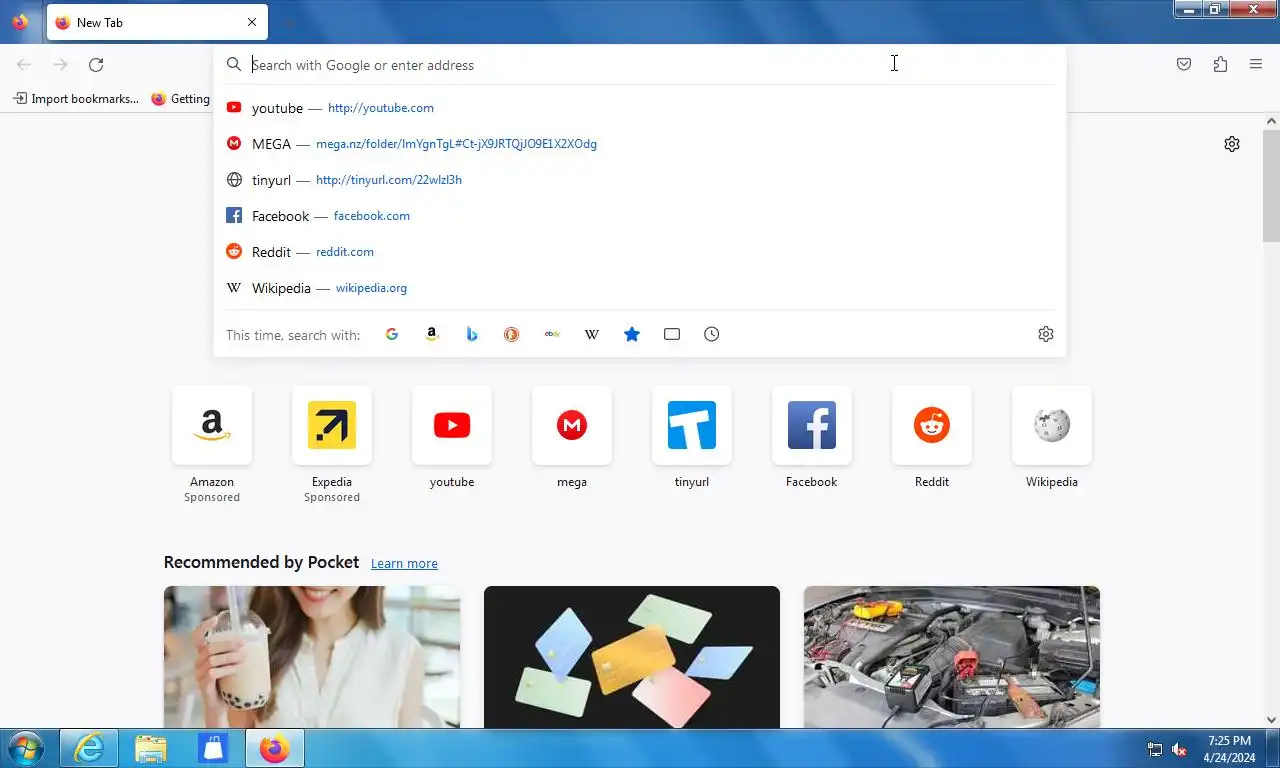Click scrollbar down arrow
Viewport: 1280px width, 768px height.
1271,719
